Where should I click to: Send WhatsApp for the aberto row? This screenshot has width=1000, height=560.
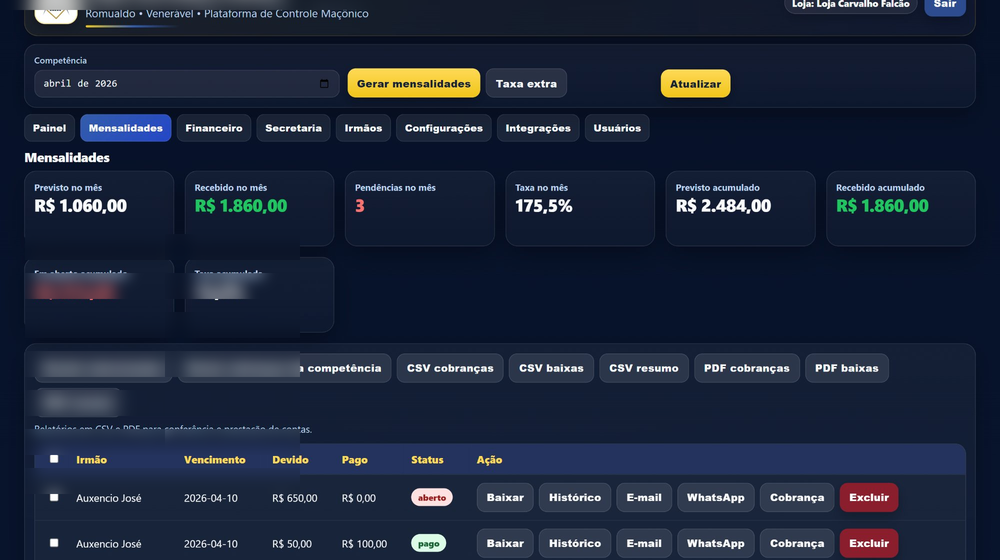pos(716,497)
